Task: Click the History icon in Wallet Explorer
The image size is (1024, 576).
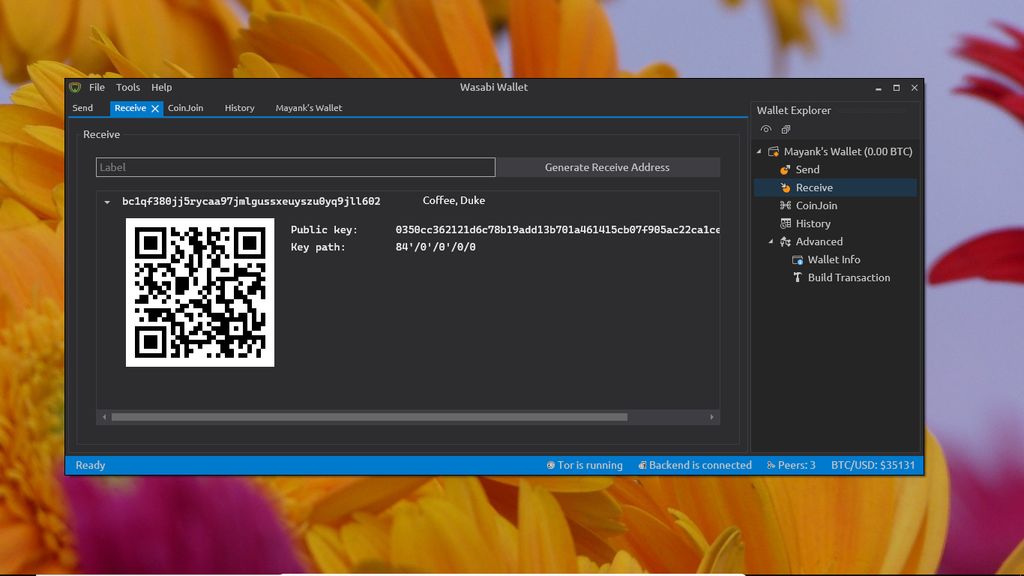Action: click(786, 224)
